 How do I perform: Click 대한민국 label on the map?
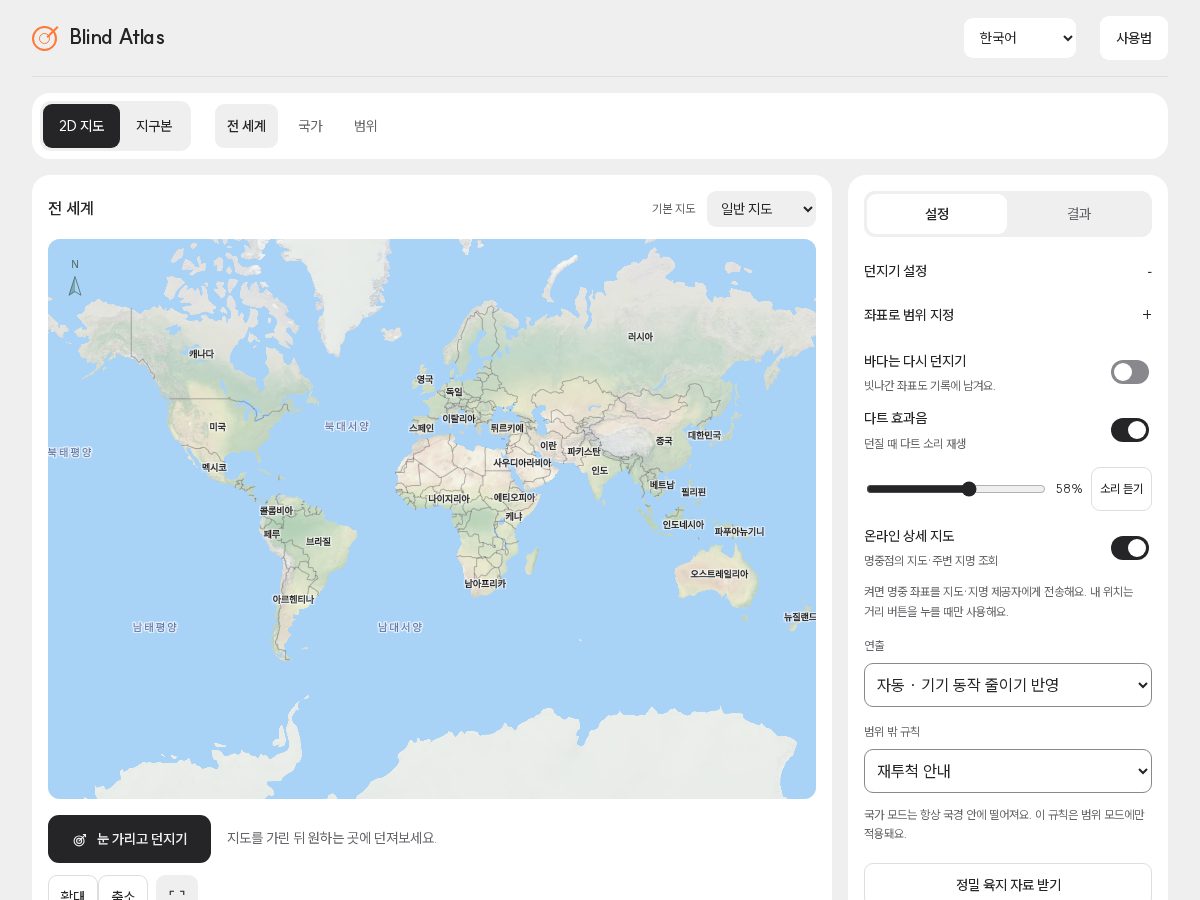[704, 436]
